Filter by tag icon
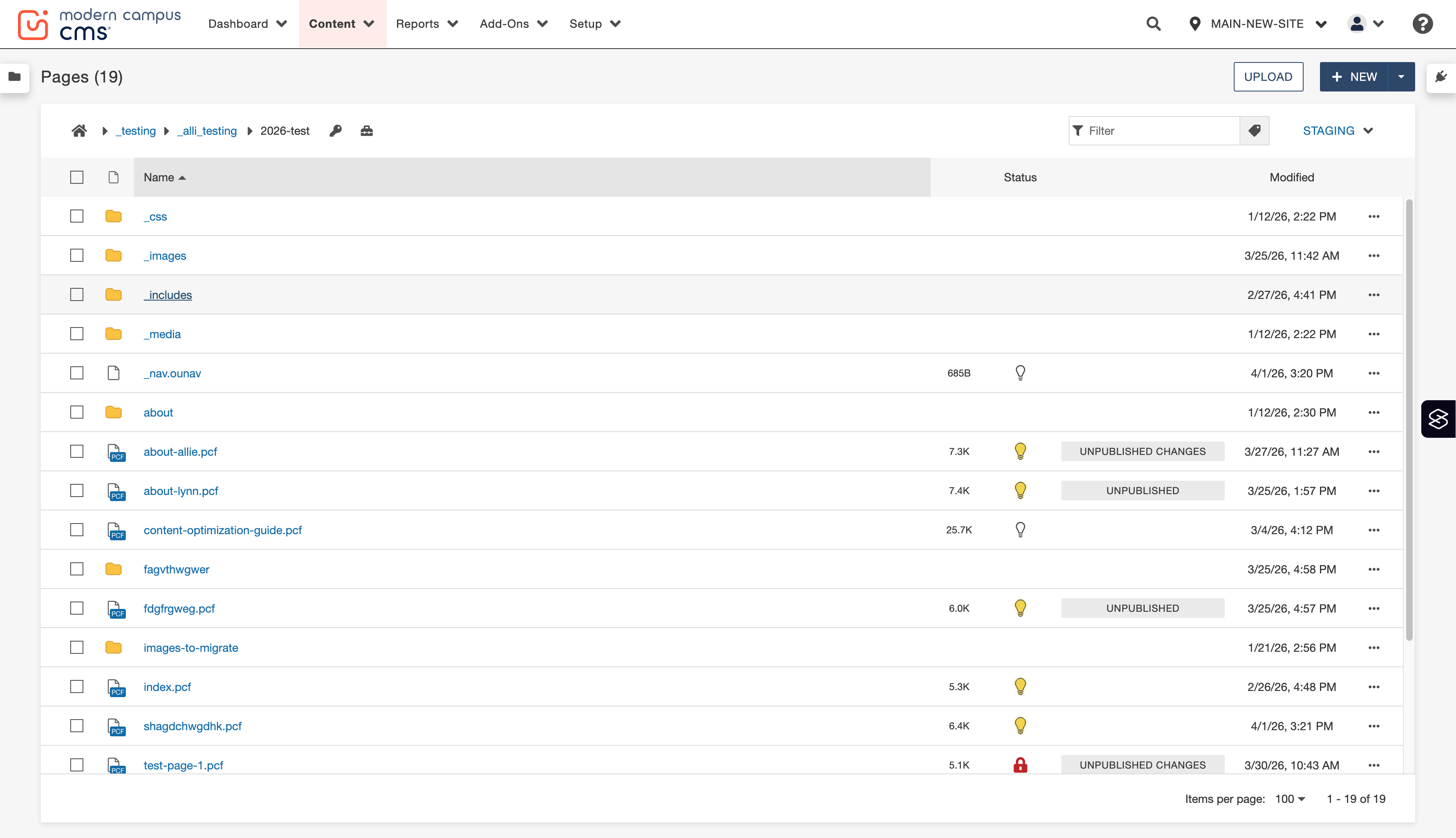Viewport: 1456px width, 838px height. pyautogui.click(x=1255, y=131)
